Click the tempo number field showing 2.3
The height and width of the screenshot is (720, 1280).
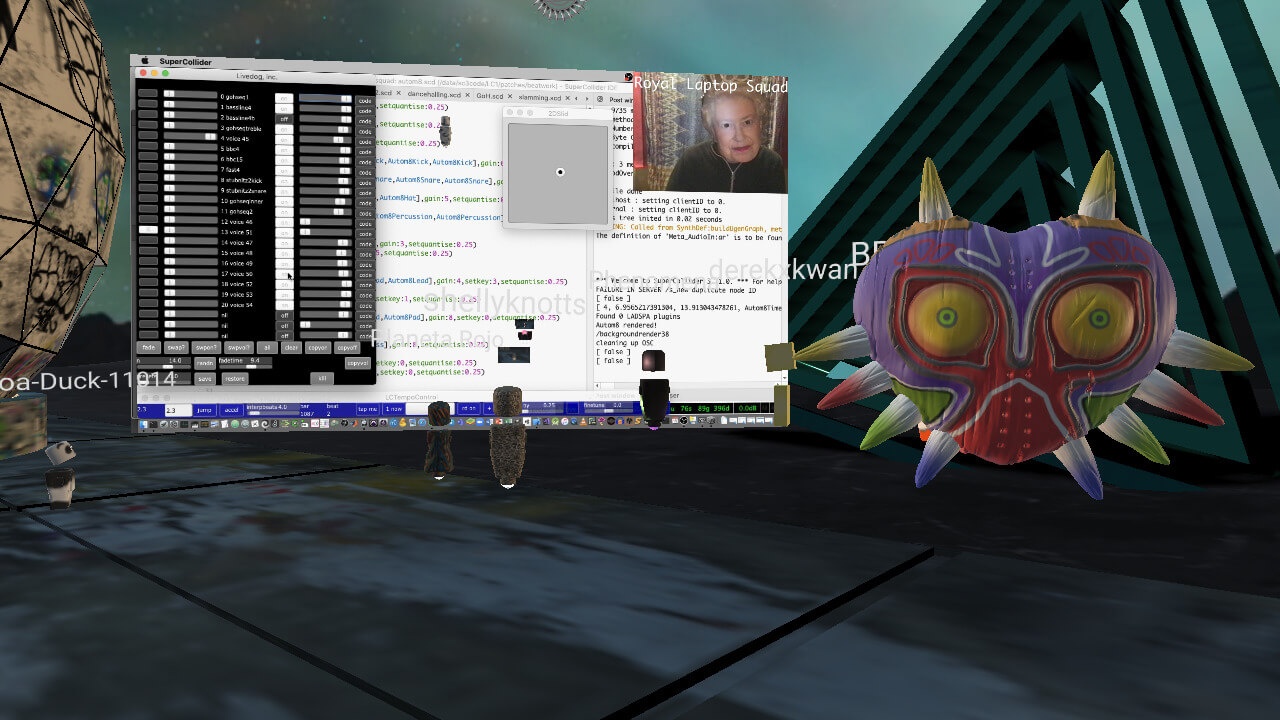click(178, 409)
